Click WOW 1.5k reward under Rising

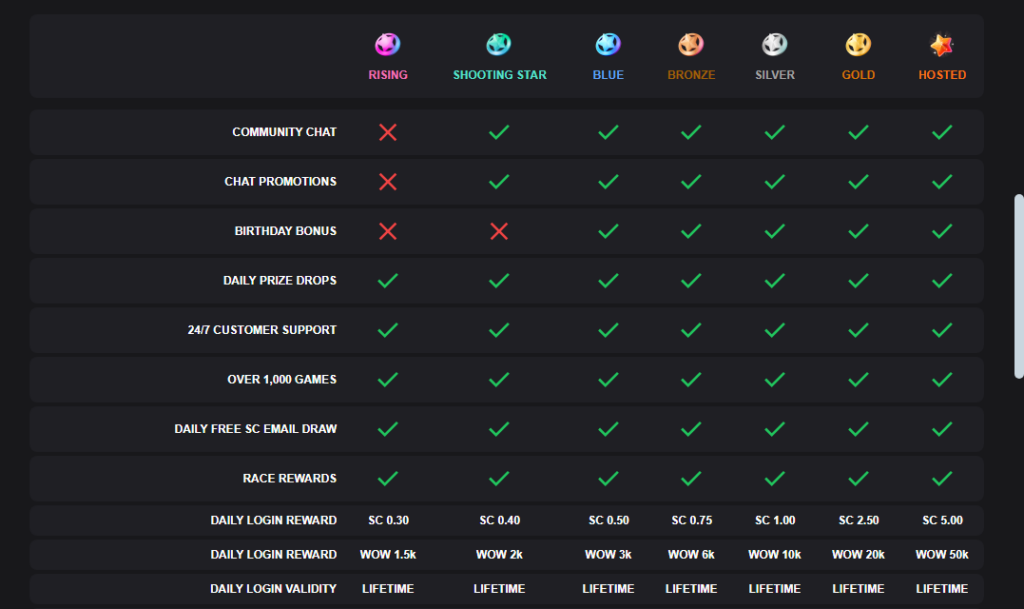pyautogui.click(x=388, y=554)
